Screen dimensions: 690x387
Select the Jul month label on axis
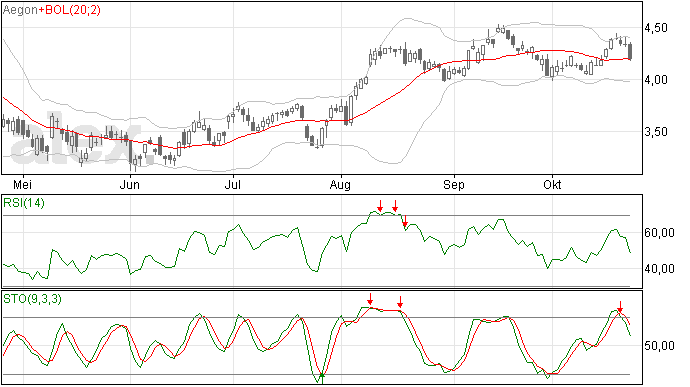[233, 184]
